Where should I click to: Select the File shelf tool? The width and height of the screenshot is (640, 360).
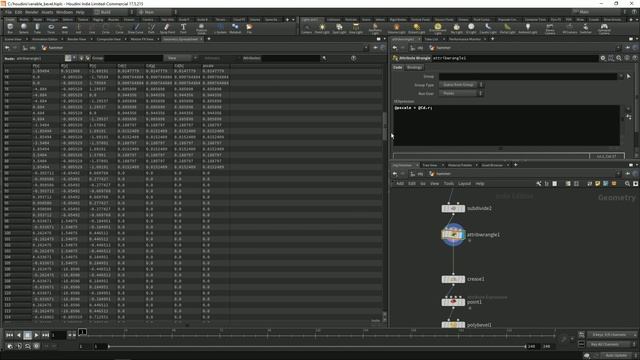tap(249, 28)
